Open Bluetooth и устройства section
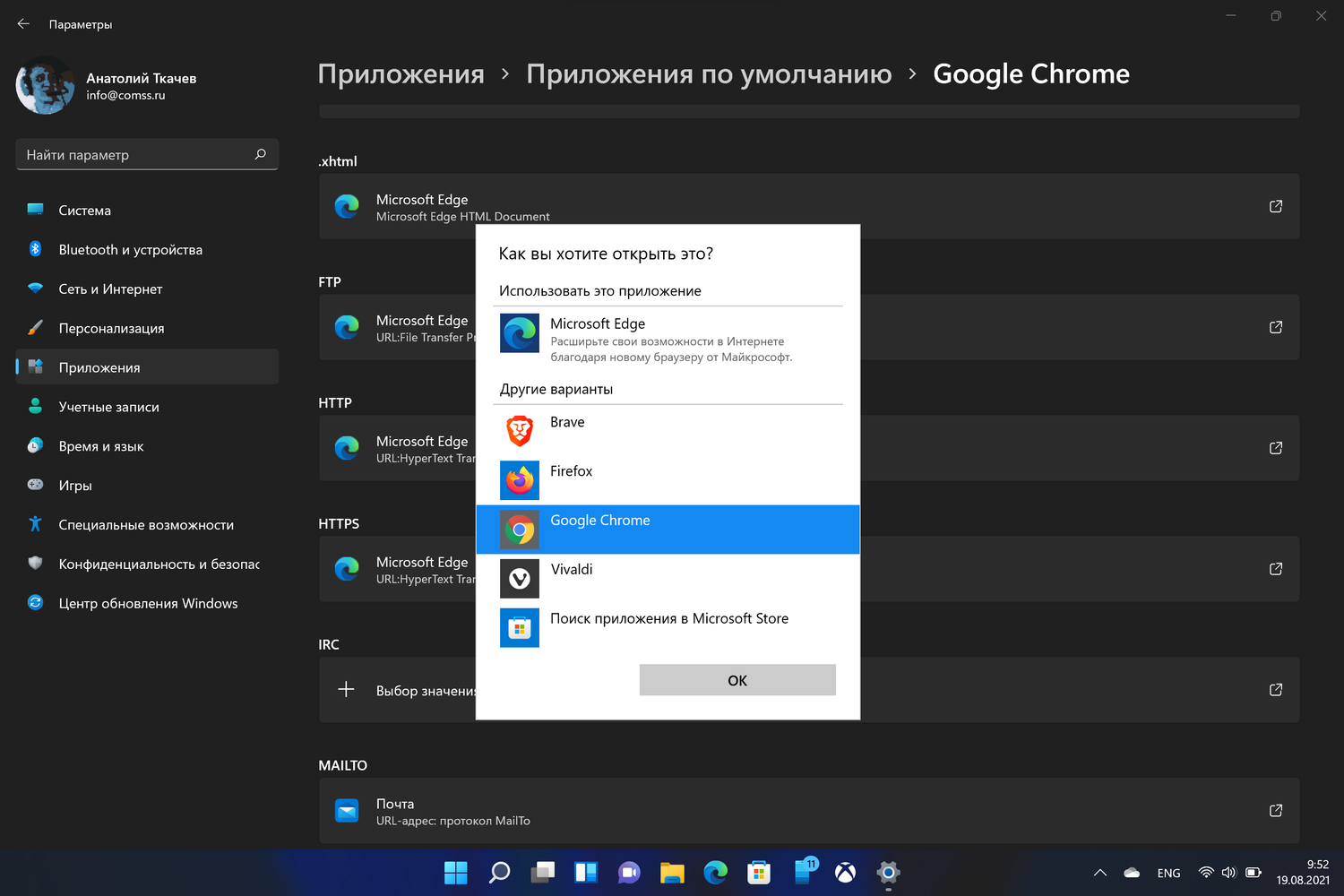Screen dimensions: 1344x896 (147, 250)
